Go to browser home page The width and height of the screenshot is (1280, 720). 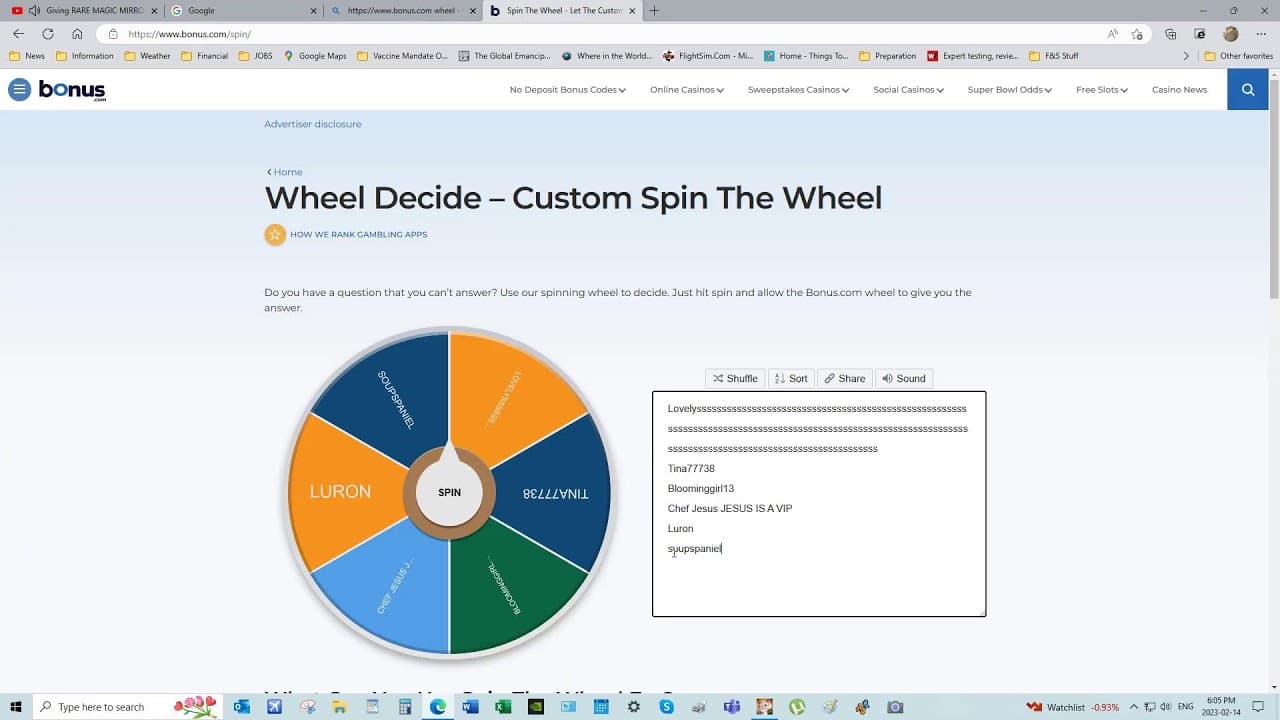pos(77,34)
